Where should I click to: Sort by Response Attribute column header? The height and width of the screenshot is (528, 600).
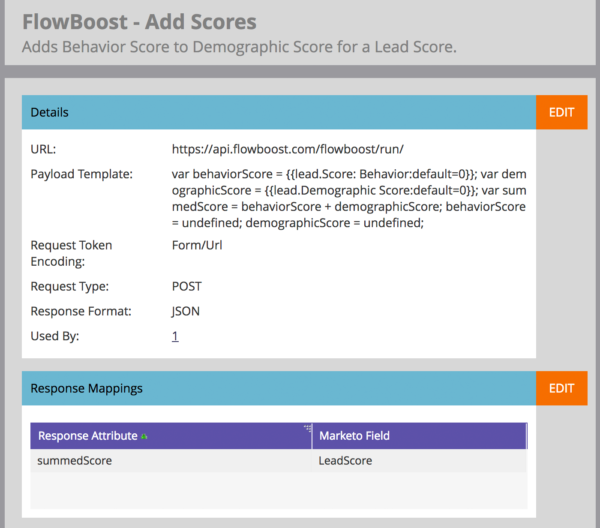pyautogui.click(x=171, y=436)
